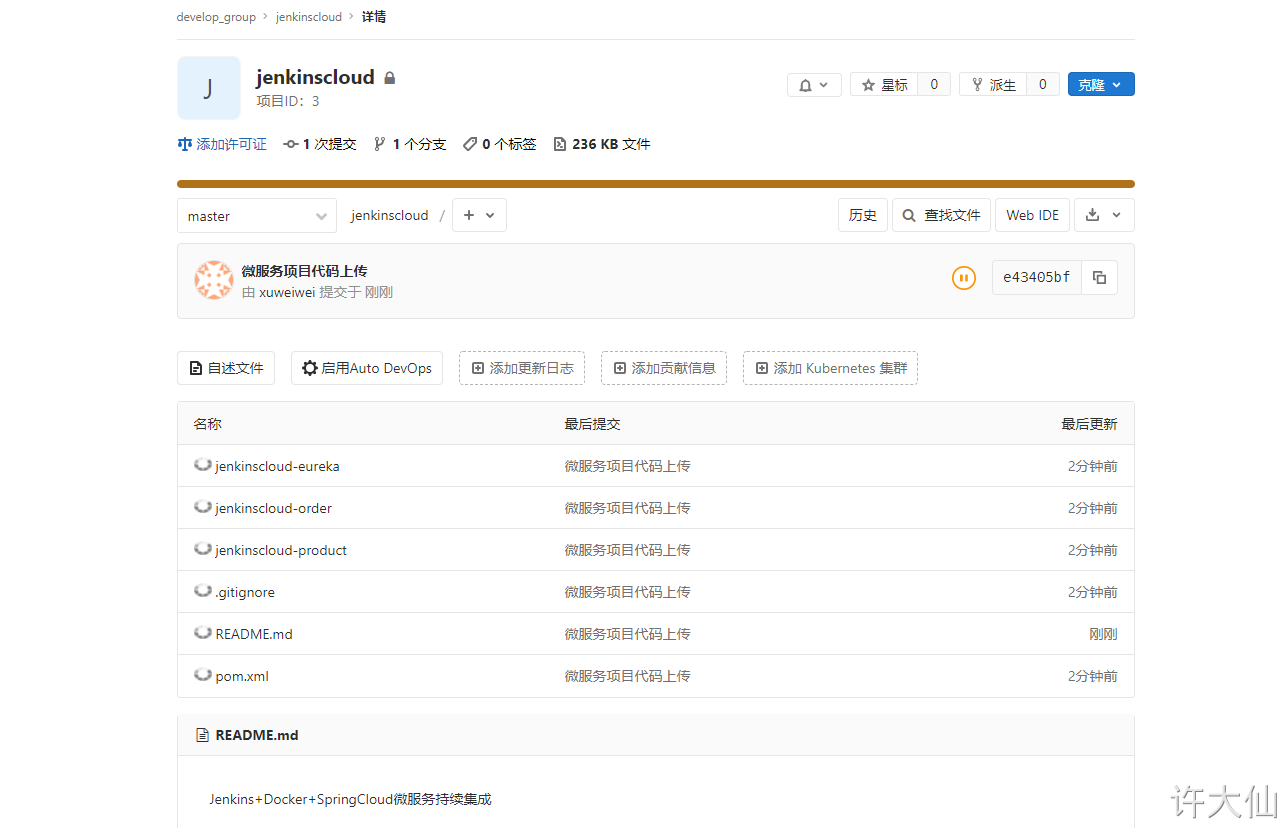Click develop_group in the breadcrumb
This screenshot has width=1286, height=828.
tap(216, 17)
